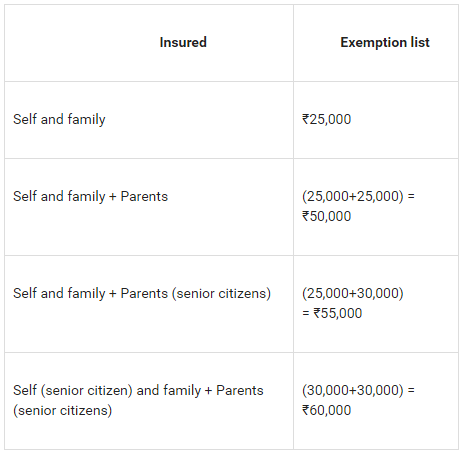Click the rupee symbol before 60,000
Screen dimensions: 467x455
[x=306, y=410]
